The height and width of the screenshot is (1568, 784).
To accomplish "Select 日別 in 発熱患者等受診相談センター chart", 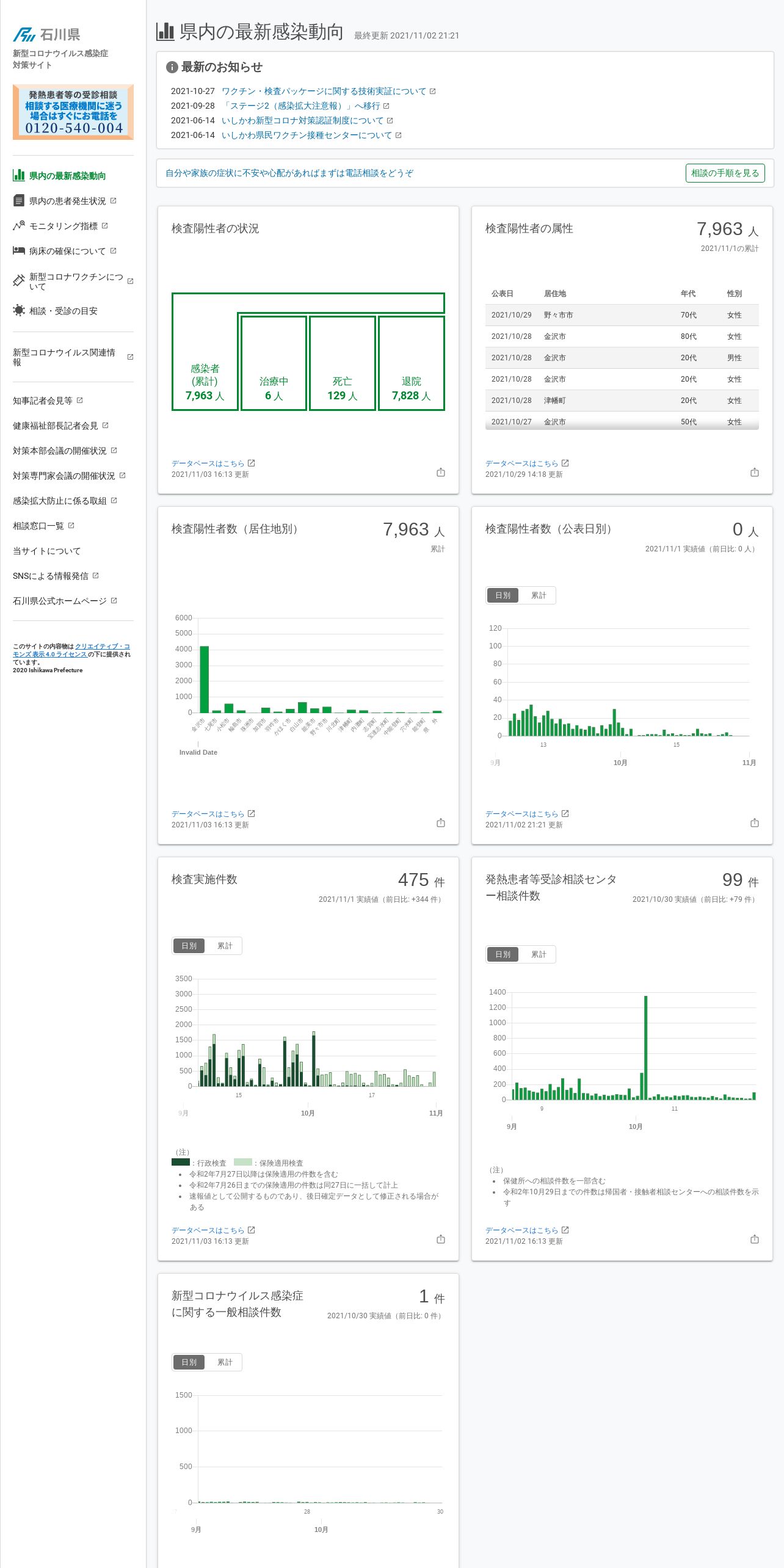I will [x=503, y=954].
